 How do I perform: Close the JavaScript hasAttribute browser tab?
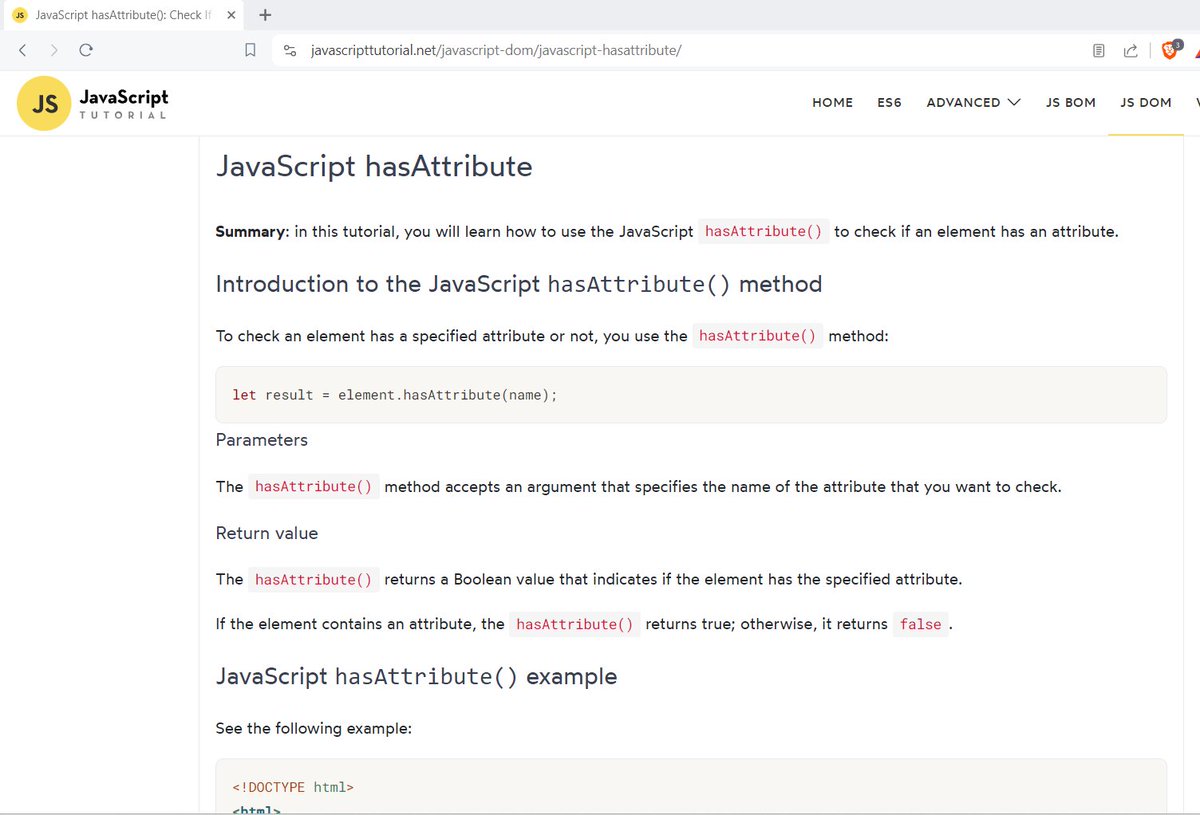(230, 15)
